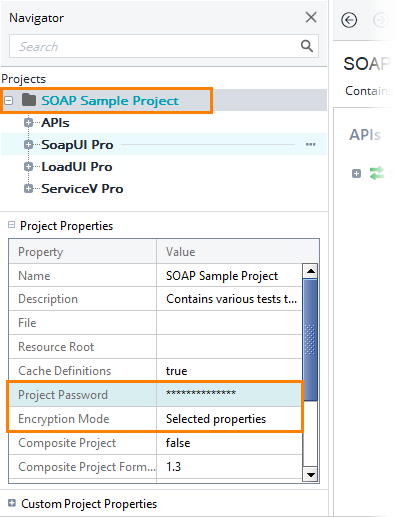The image size is (397, 517).
Task: Select the ServiceV Pro tree item
Action: 82,189
